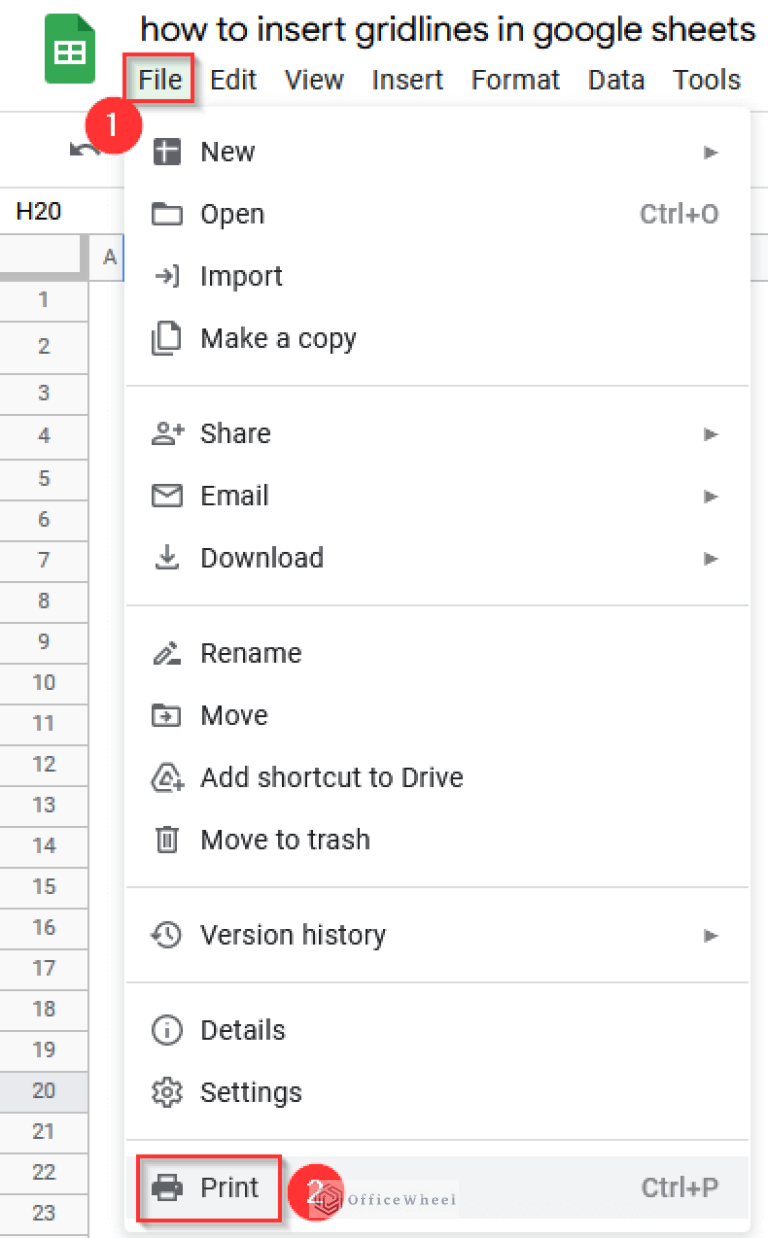The height and width of the screenshot is (1238, 768).
Task: Open the Format menu
Action: [515, 80]
